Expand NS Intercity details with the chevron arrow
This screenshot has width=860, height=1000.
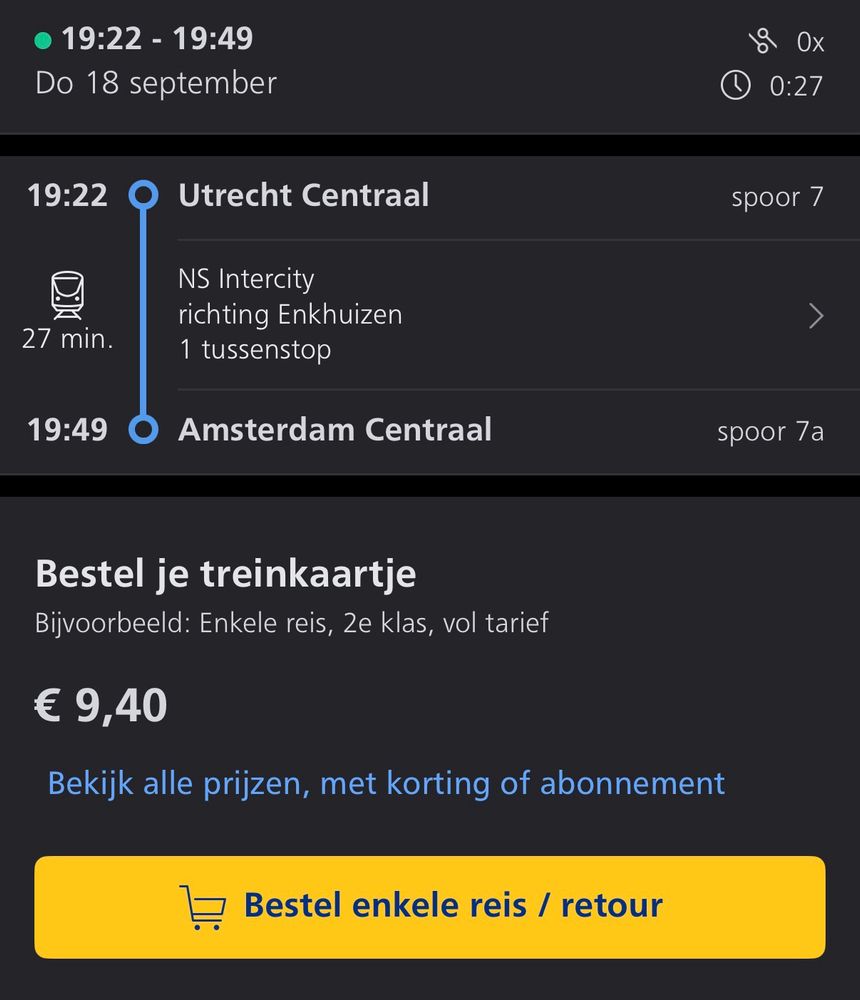(x=816, y=316)
